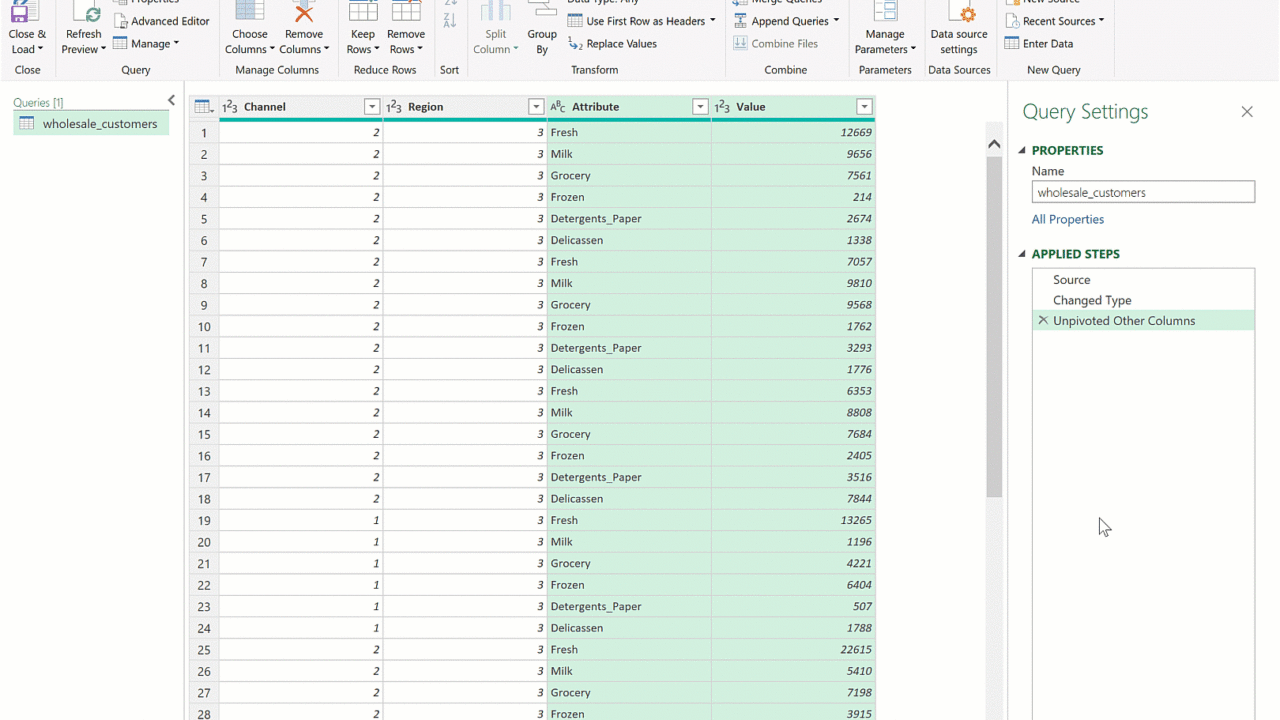Select the Changed Type applied step
The width and height of the screenshot is (1280, 720).
click(x=1092, y=300)
